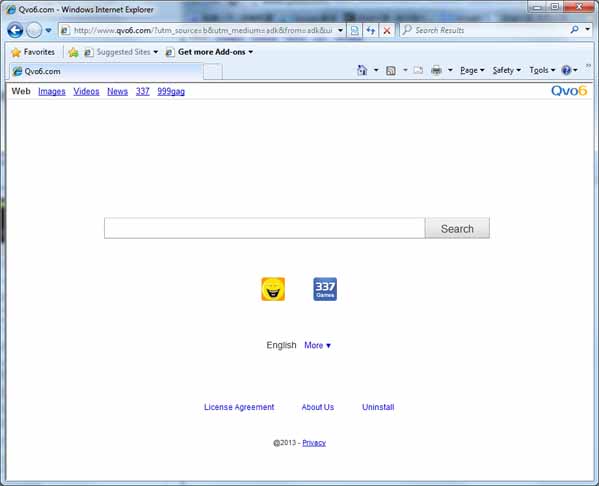Open the Suggested Sites dropdown

121,52
